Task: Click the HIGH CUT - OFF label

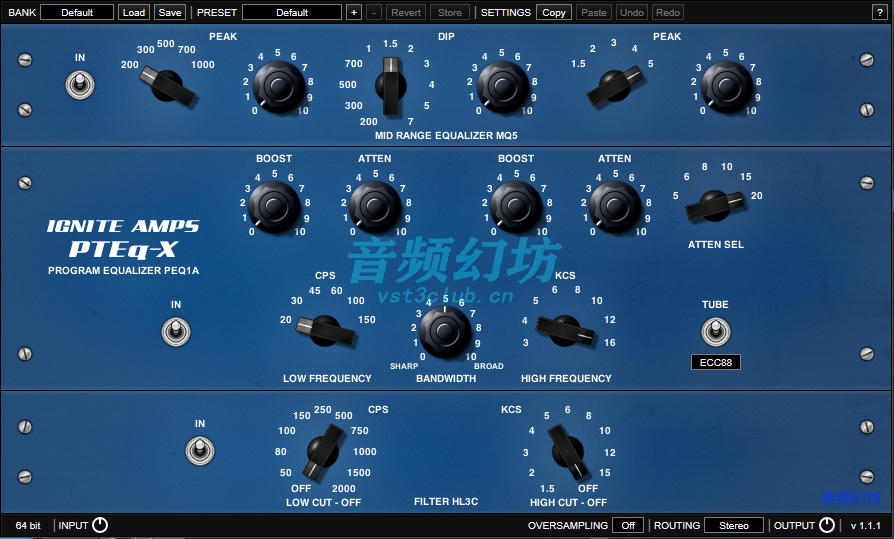Action: pos(568,502)
